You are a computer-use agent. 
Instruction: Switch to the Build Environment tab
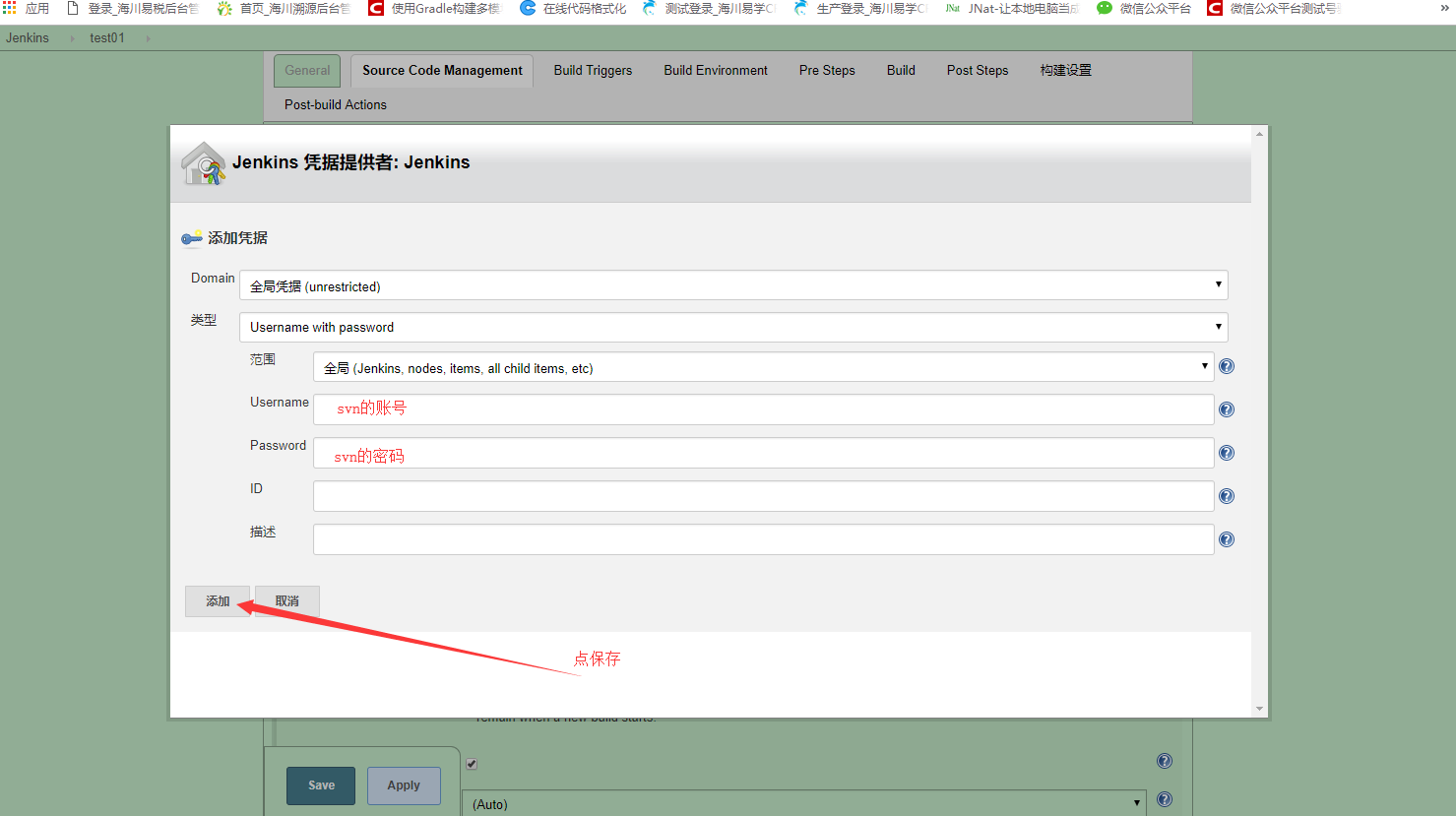point(716,71)
